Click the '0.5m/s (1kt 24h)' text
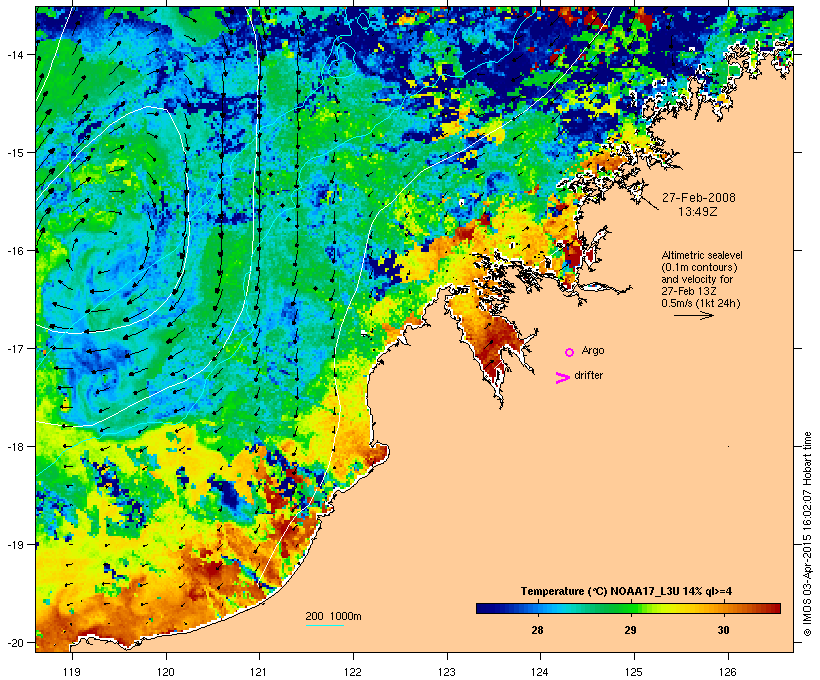Viewport: 820px width, 680px height. coord(701,303)
